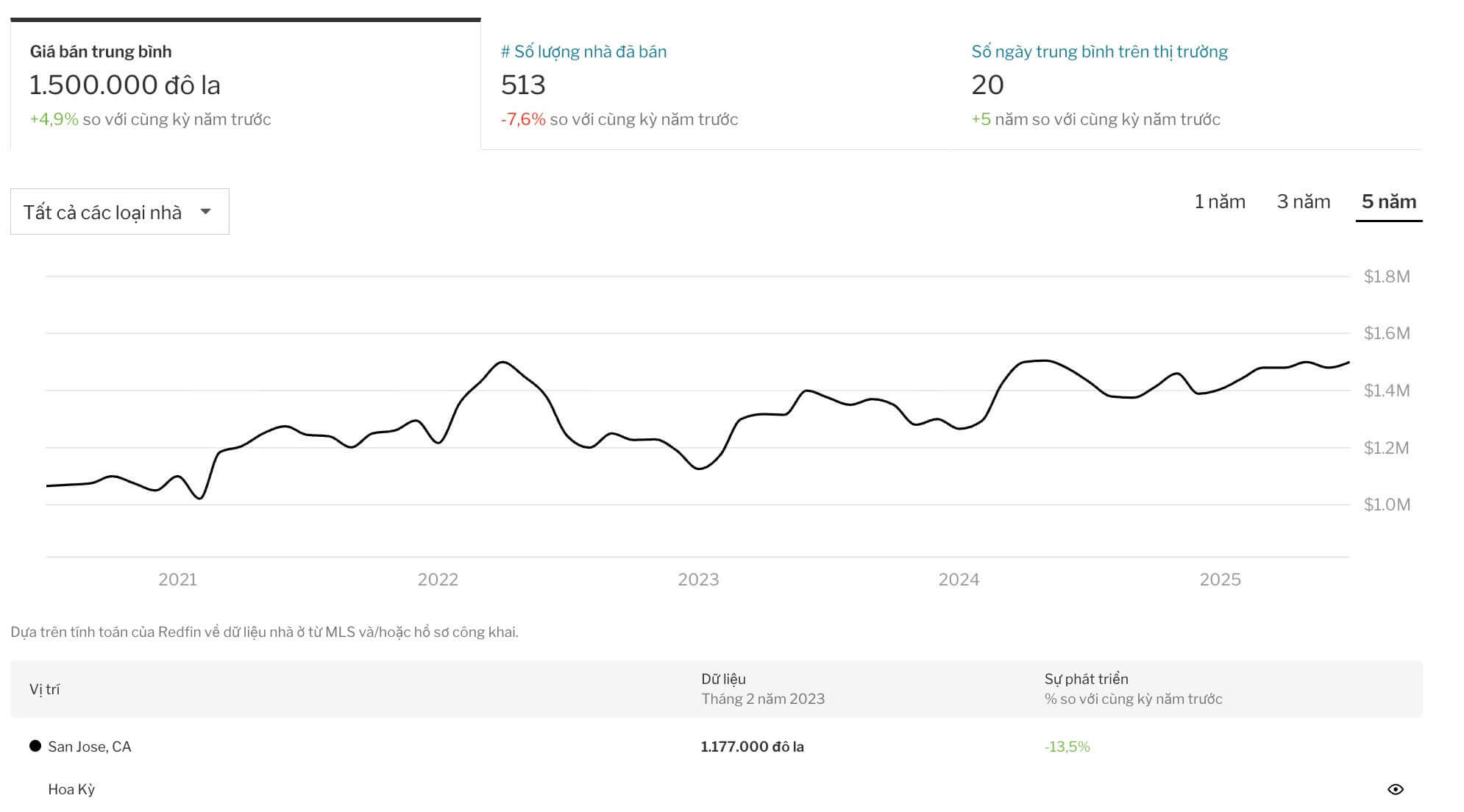Click the dropdown arrow of the house type selector

point(206,212)
